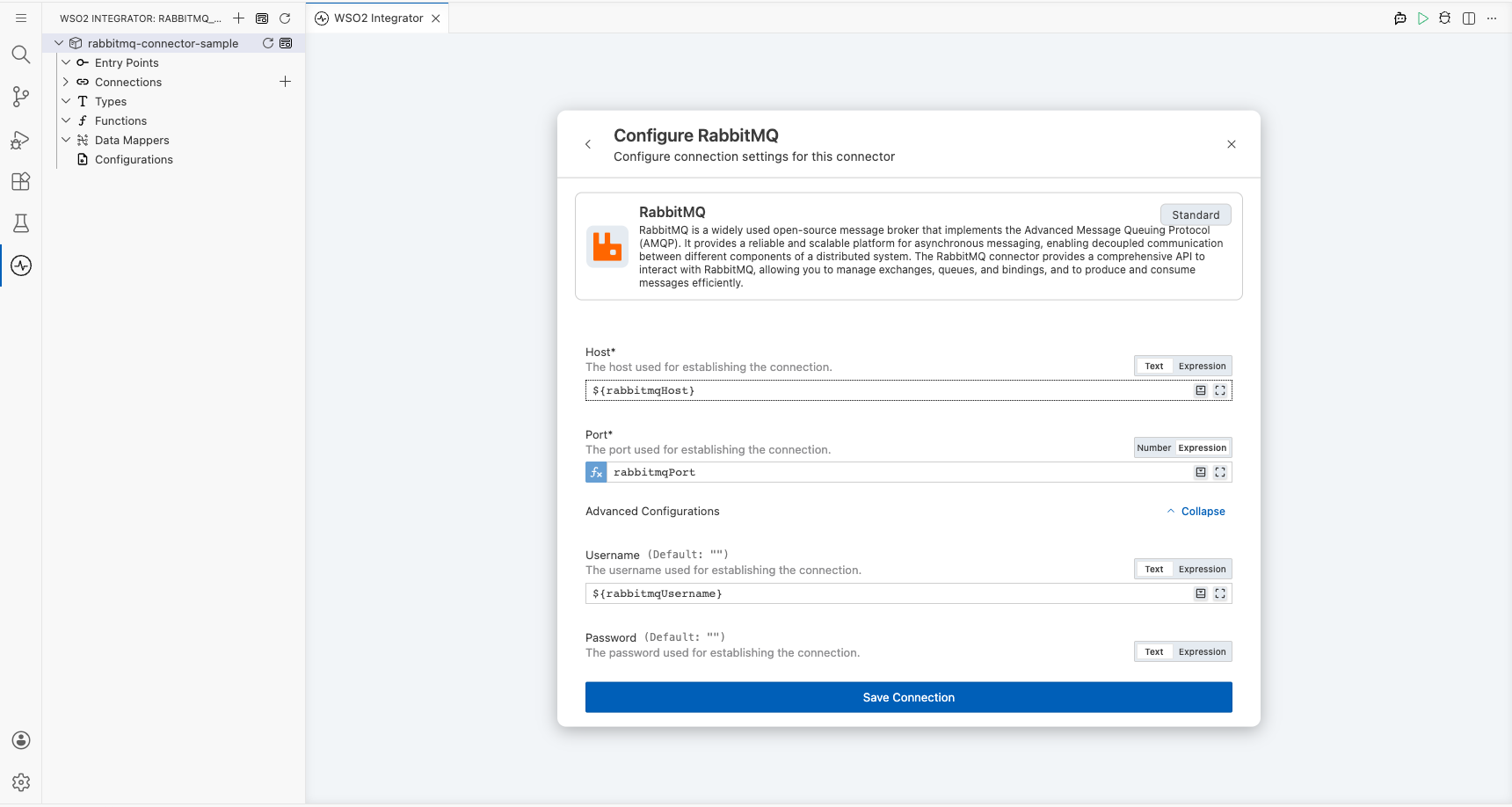
Task: Open Run and Debug view
Action: coord(21,139)
